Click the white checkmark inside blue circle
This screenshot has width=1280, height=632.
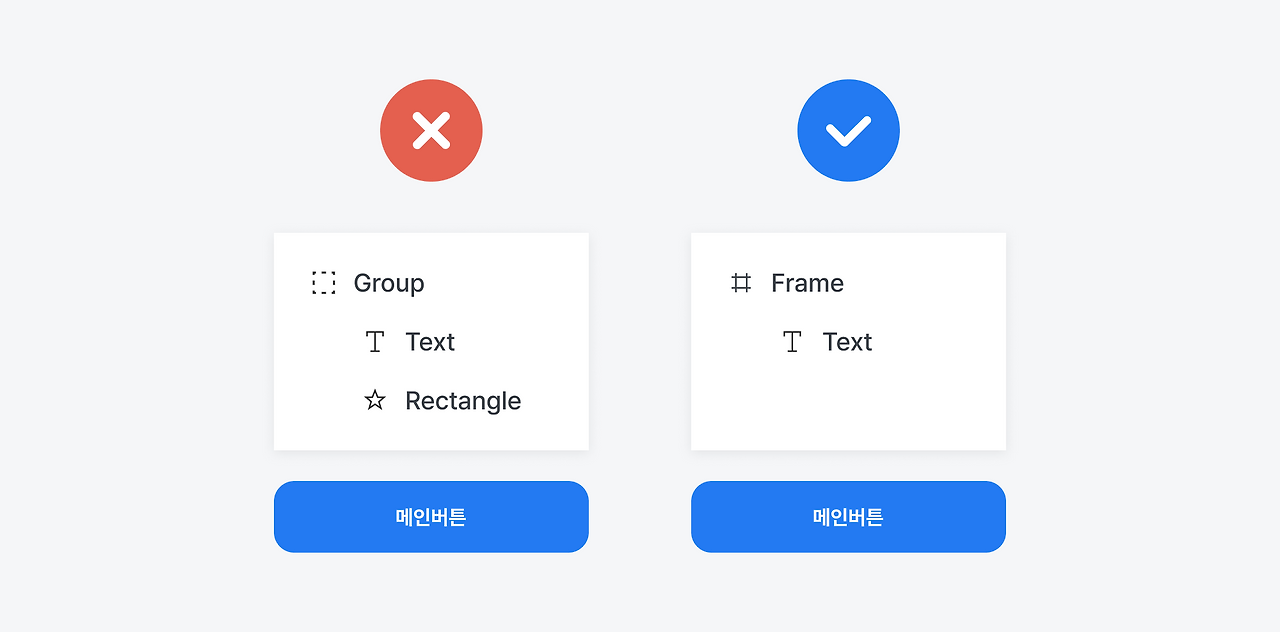pyautogui.click(x=848, y=131)
